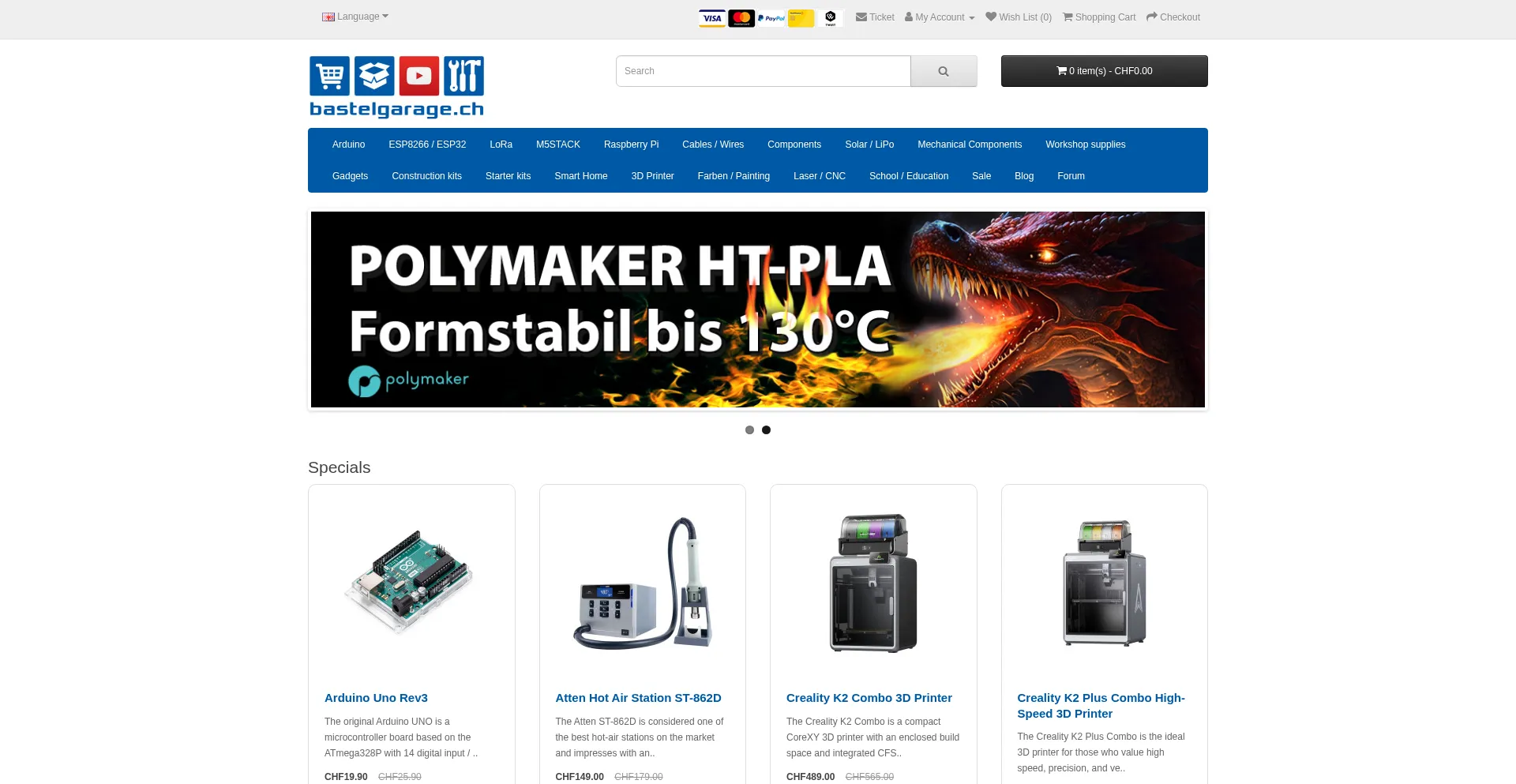Screen dimensions: 1516x784
Task: Select the first carousel slide dot
Action: coord(749,430)
